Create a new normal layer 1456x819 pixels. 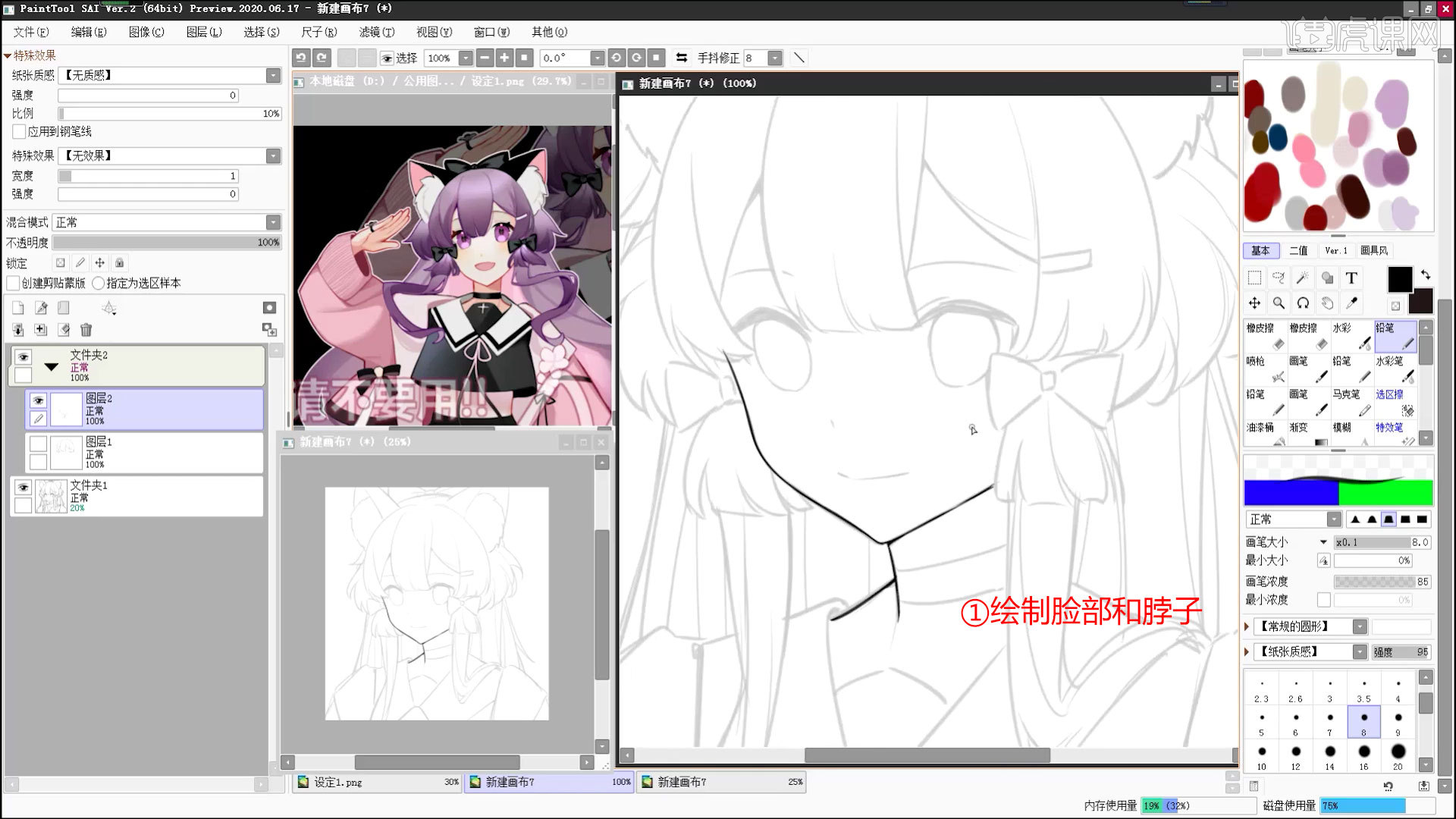pos(18,308)
